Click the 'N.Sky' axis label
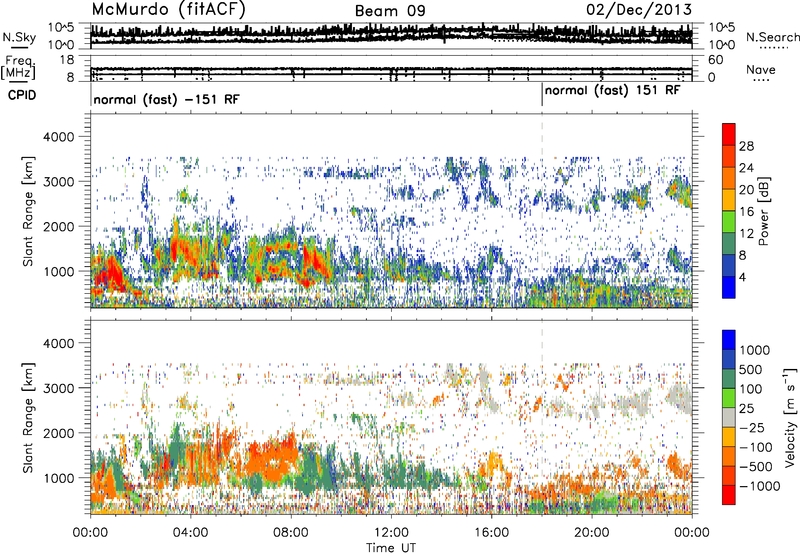 click(x=19, y=37)
